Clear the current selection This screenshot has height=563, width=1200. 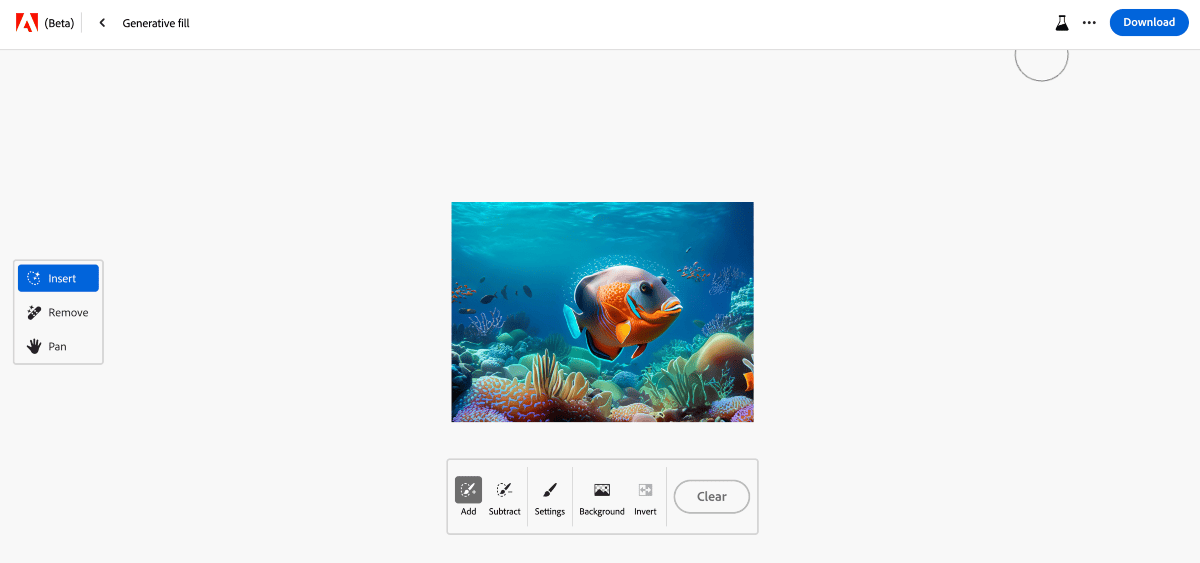point(711,496)
